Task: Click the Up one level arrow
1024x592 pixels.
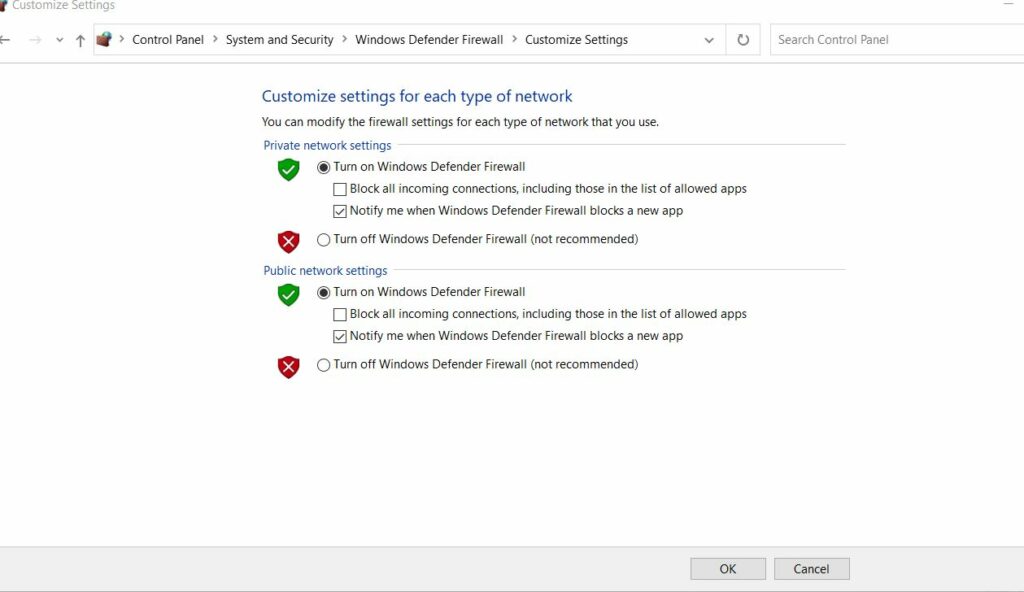Action: (x=80, y=40)
